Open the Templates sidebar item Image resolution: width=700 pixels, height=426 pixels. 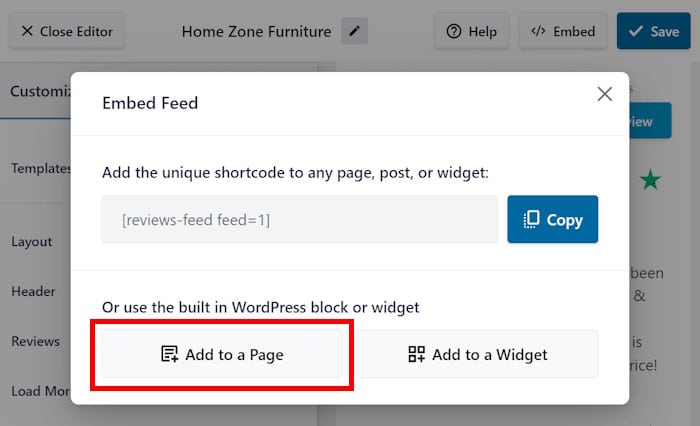[40, 168]
